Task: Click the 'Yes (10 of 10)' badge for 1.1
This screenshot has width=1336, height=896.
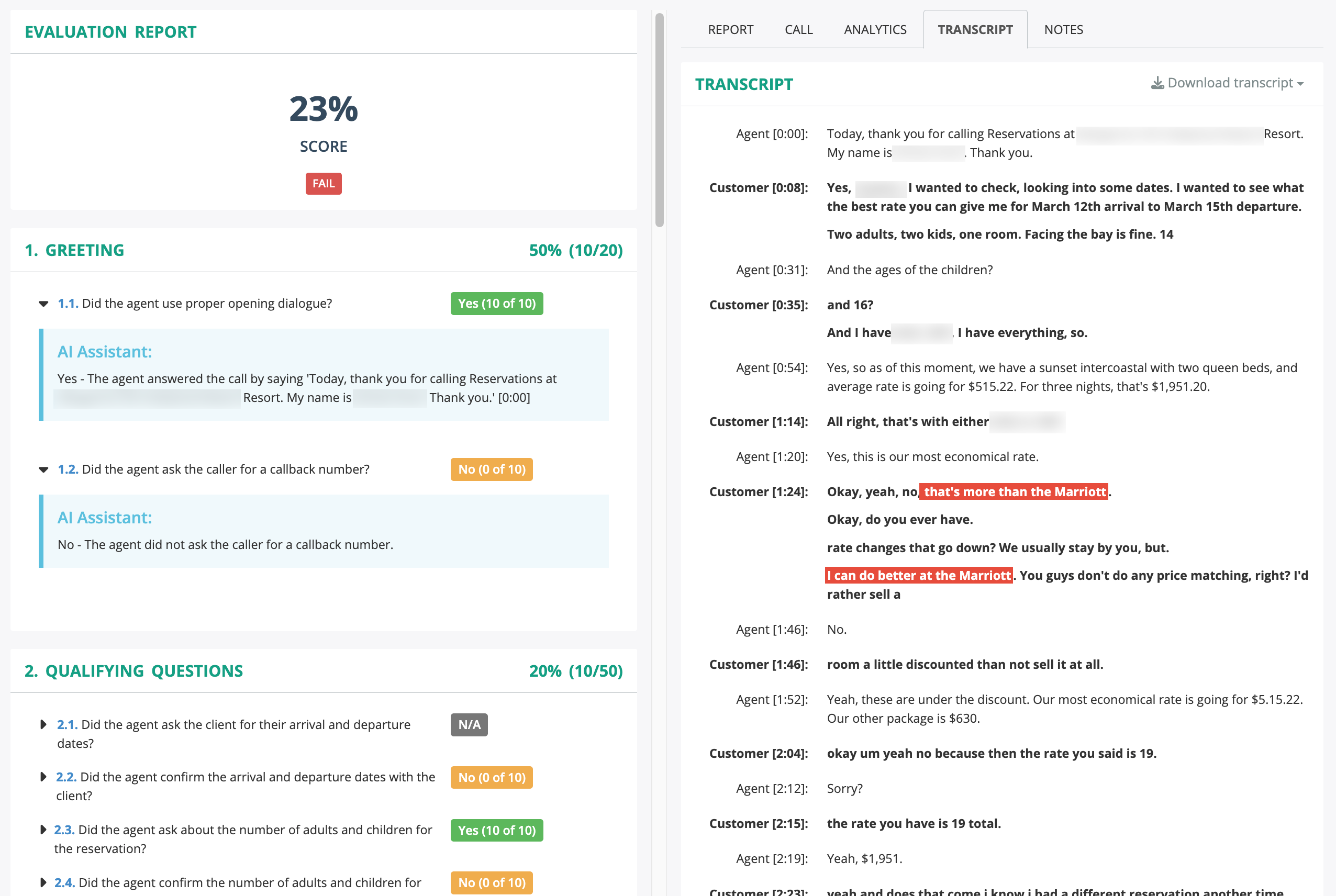Action: (x=496, y=304)
